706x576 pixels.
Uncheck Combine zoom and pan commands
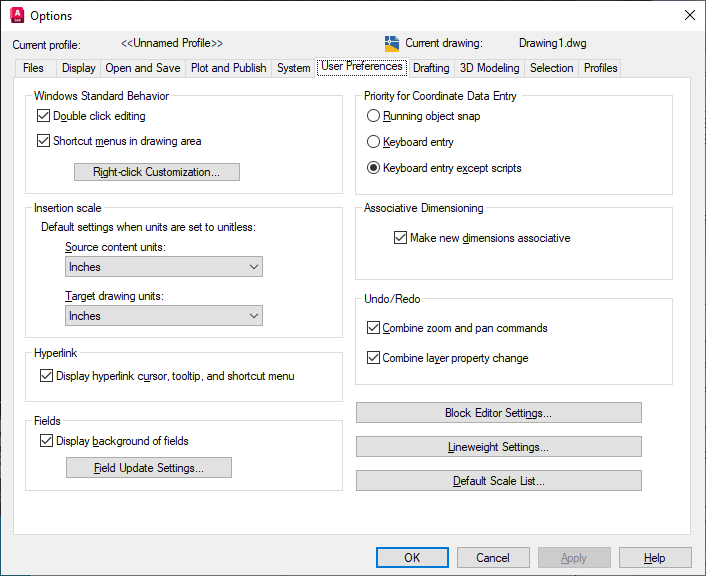click(373, 327)
